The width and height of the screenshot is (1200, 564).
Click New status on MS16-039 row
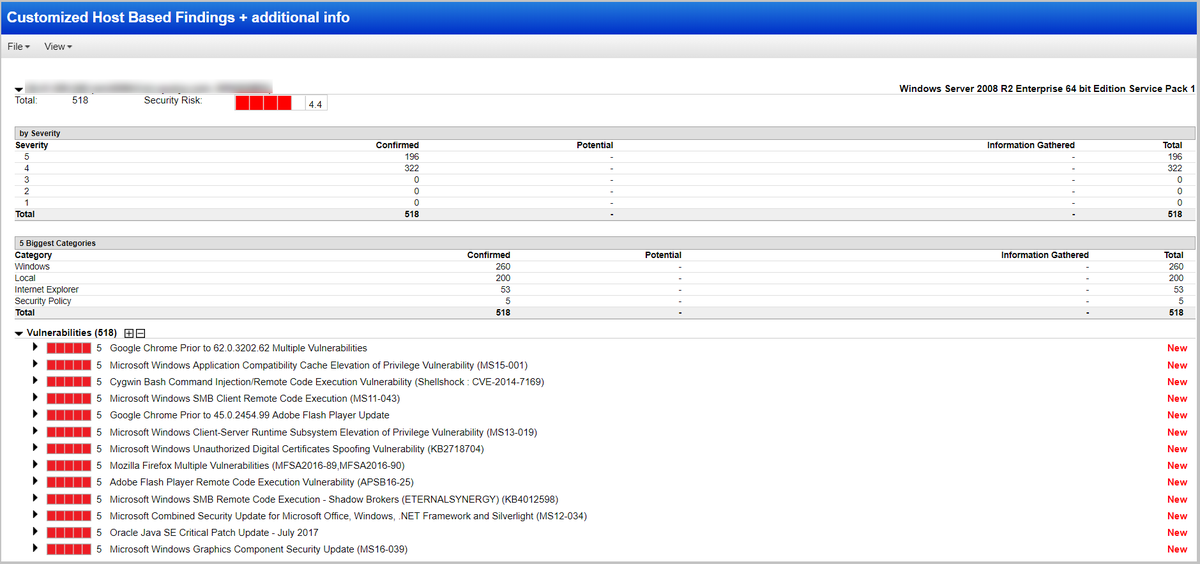pyautogui.click(x=1177, y=549)
